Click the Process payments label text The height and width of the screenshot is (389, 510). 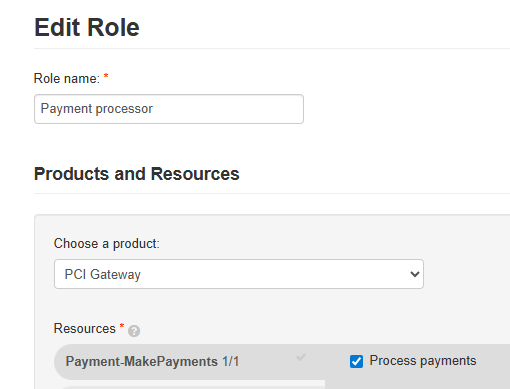tap(423, 361)
